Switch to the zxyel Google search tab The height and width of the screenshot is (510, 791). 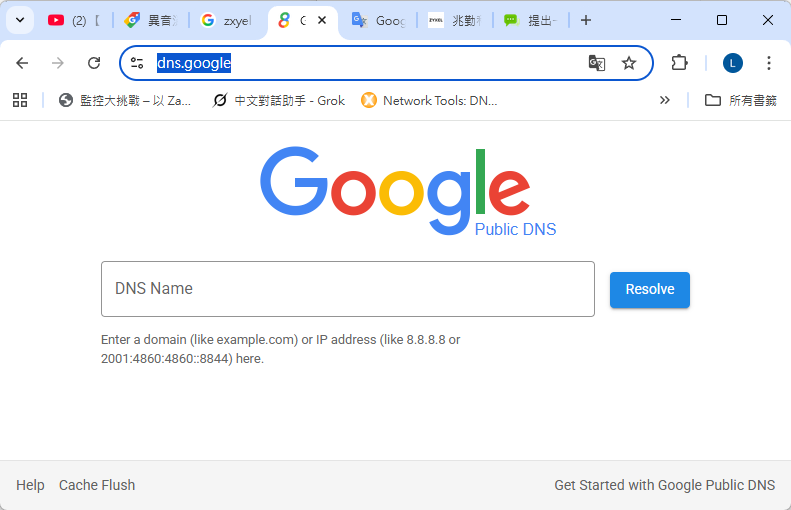(x=227, y=20)
